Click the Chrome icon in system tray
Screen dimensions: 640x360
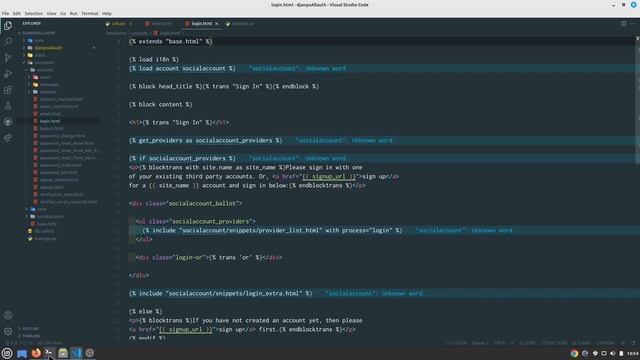pyautogui.click(x=574, y=353)
